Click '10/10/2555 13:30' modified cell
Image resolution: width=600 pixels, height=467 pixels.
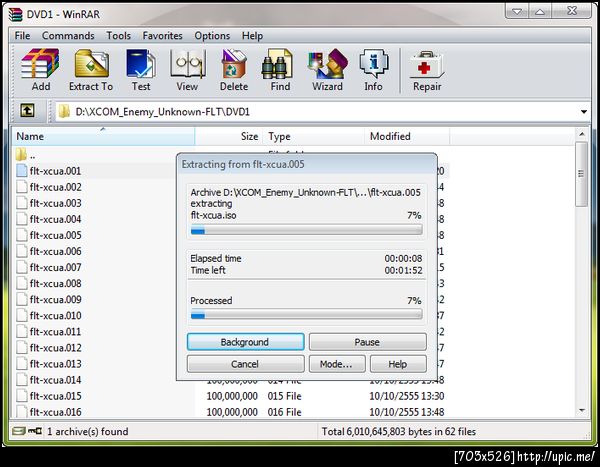tap(406, 396)
